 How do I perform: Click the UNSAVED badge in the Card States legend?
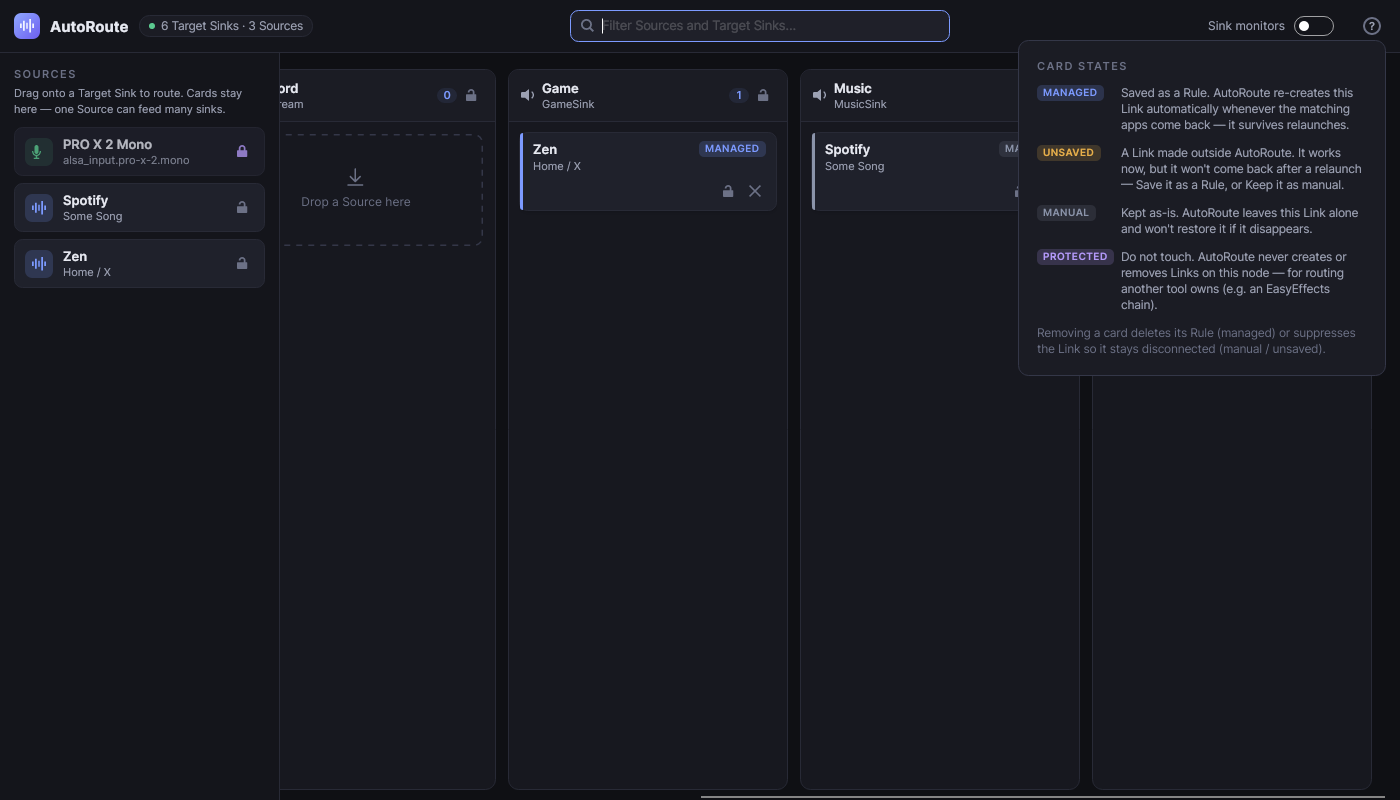(1069, 153)
